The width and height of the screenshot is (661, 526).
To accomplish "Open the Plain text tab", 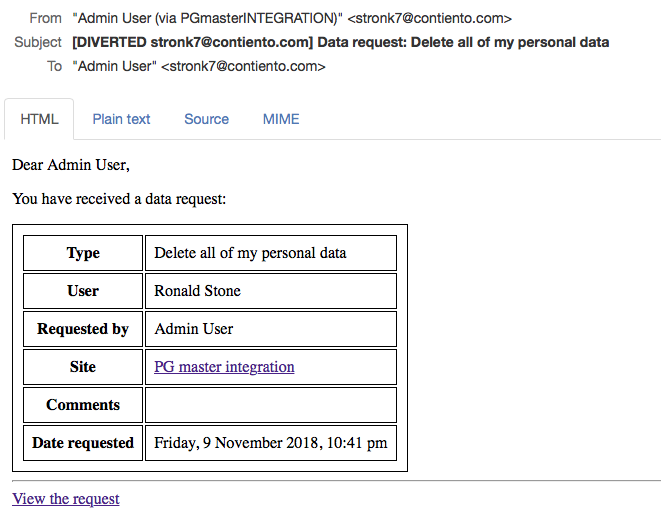I will 121,119.
